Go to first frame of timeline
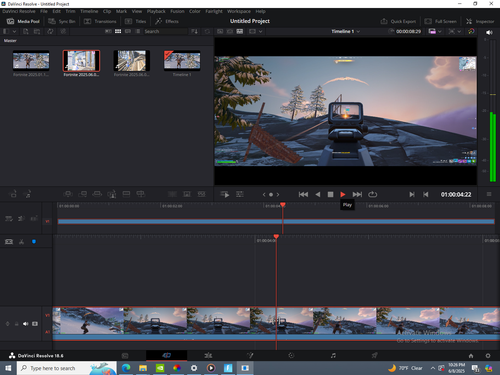 (303, 194)
